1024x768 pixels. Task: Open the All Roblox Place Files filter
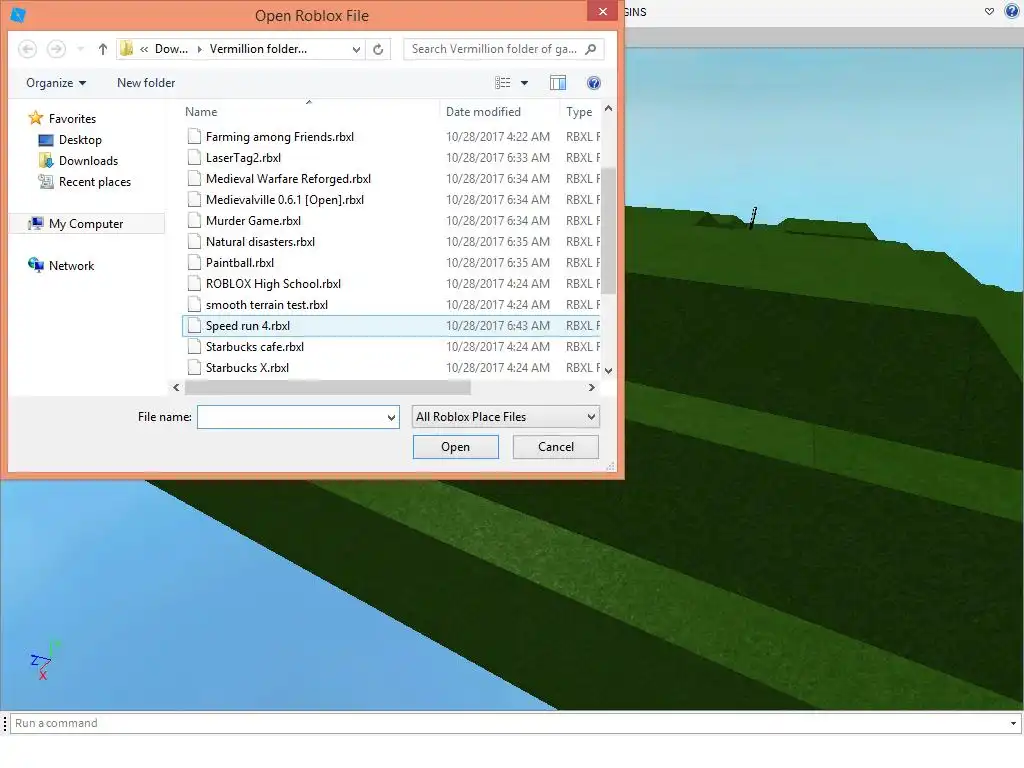click(x=505, y=417)
